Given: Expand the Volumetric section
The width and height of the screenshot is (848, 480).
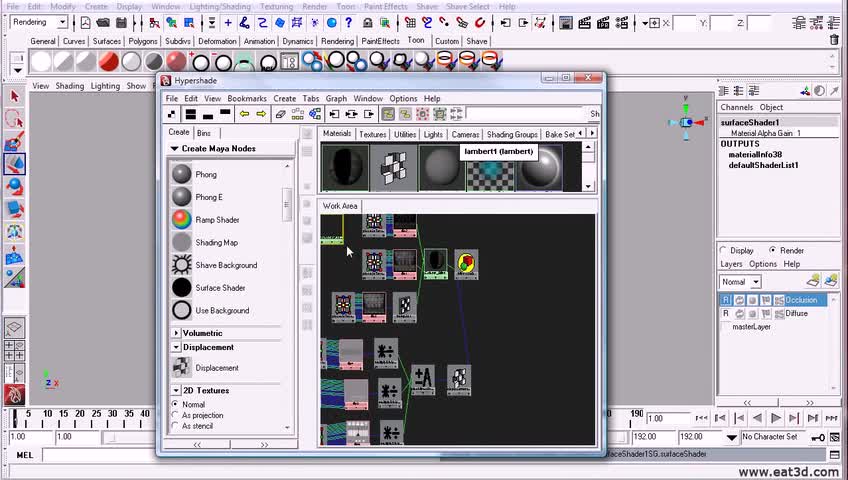Looking at the screenshot, I should tap(176, 334).
